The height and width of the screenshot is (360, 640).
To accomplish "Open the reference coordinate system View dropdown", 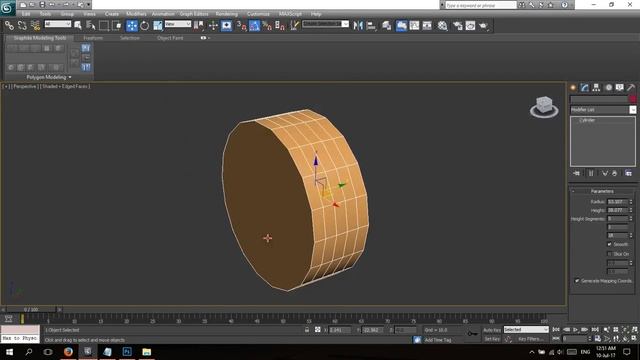I will pyautogui.click(x=178, y=24).
